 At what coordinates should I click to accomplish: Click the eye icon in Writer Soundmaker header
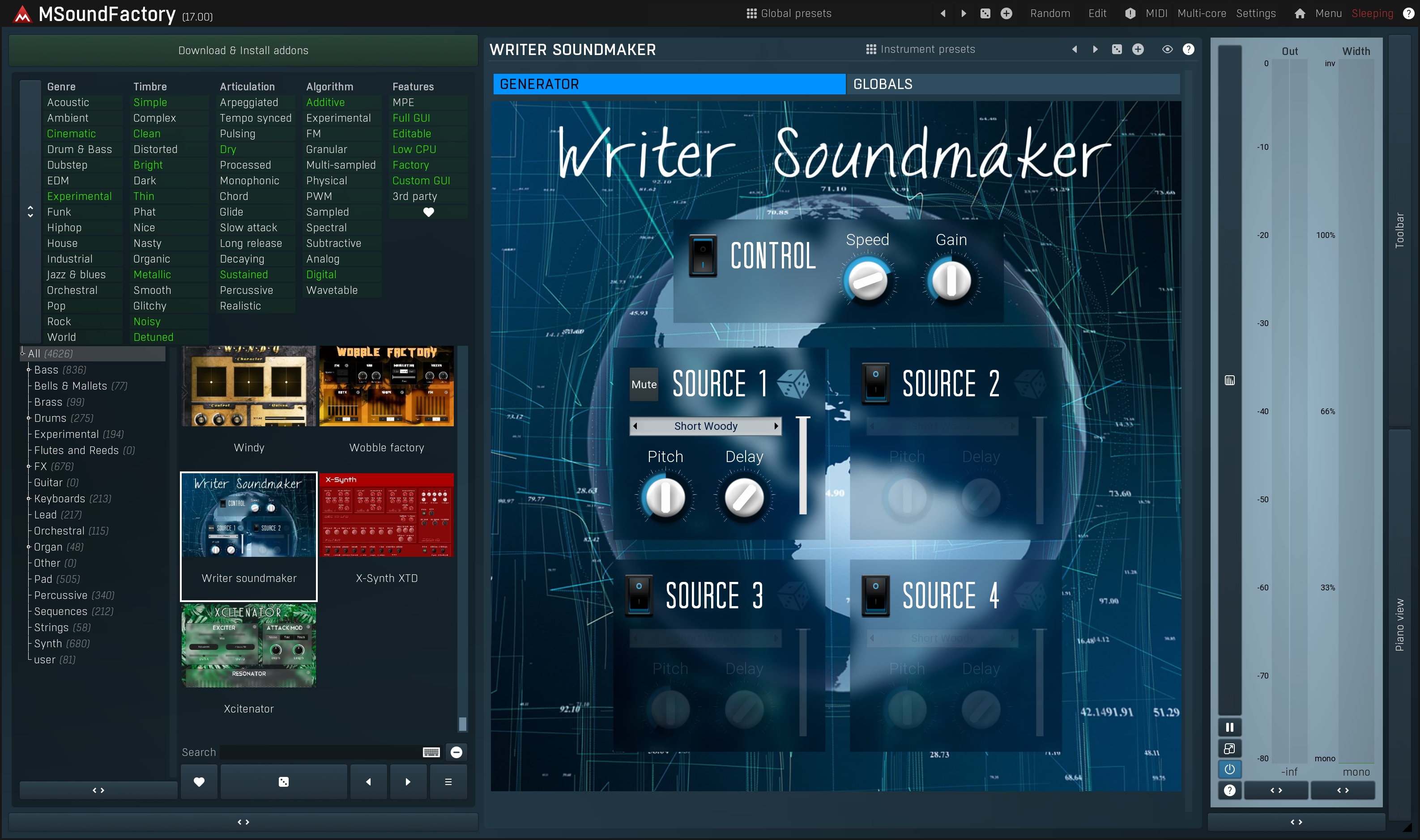[x=1167, y=49]
